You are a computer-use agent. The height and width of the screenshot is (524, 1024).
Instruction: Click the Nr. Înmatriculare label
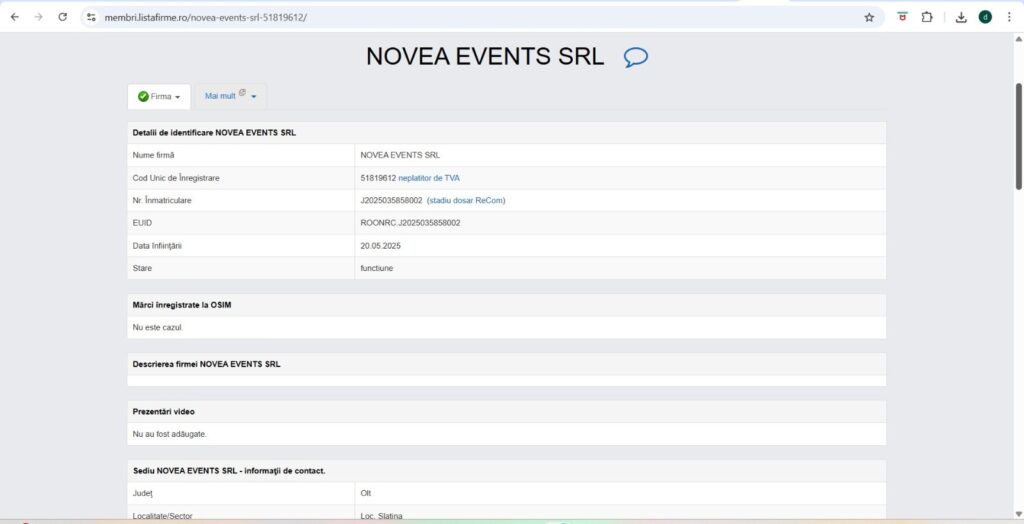pos(162,201)
